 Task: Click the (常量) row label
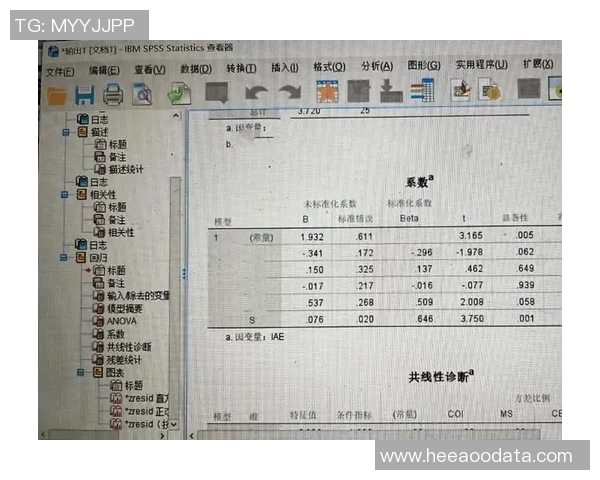(261, 238)
